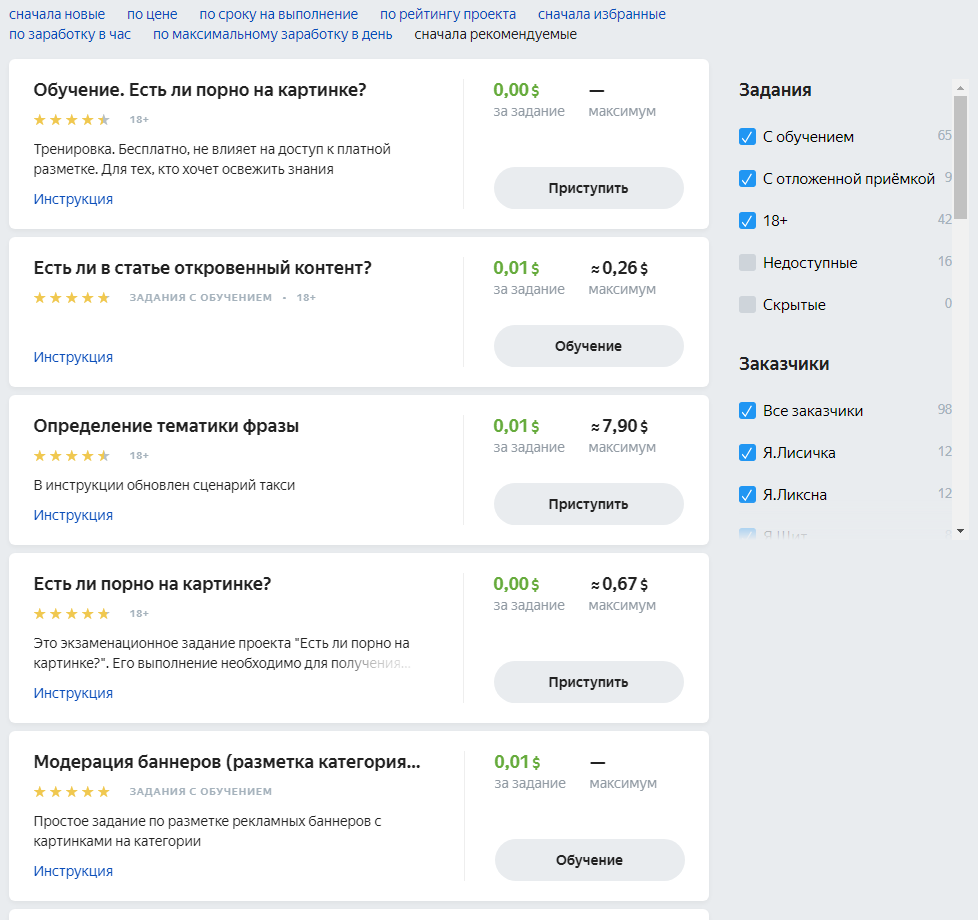
Task: Click the star rating on the "Модерация баннеров" card
Action: click(71, 791)
